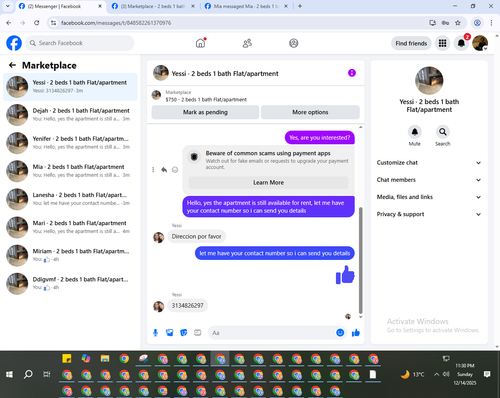Click the chat scroll down arrow
Image resolution: width=500 pixels, height=398 pixels.
(x=360, y=317)
